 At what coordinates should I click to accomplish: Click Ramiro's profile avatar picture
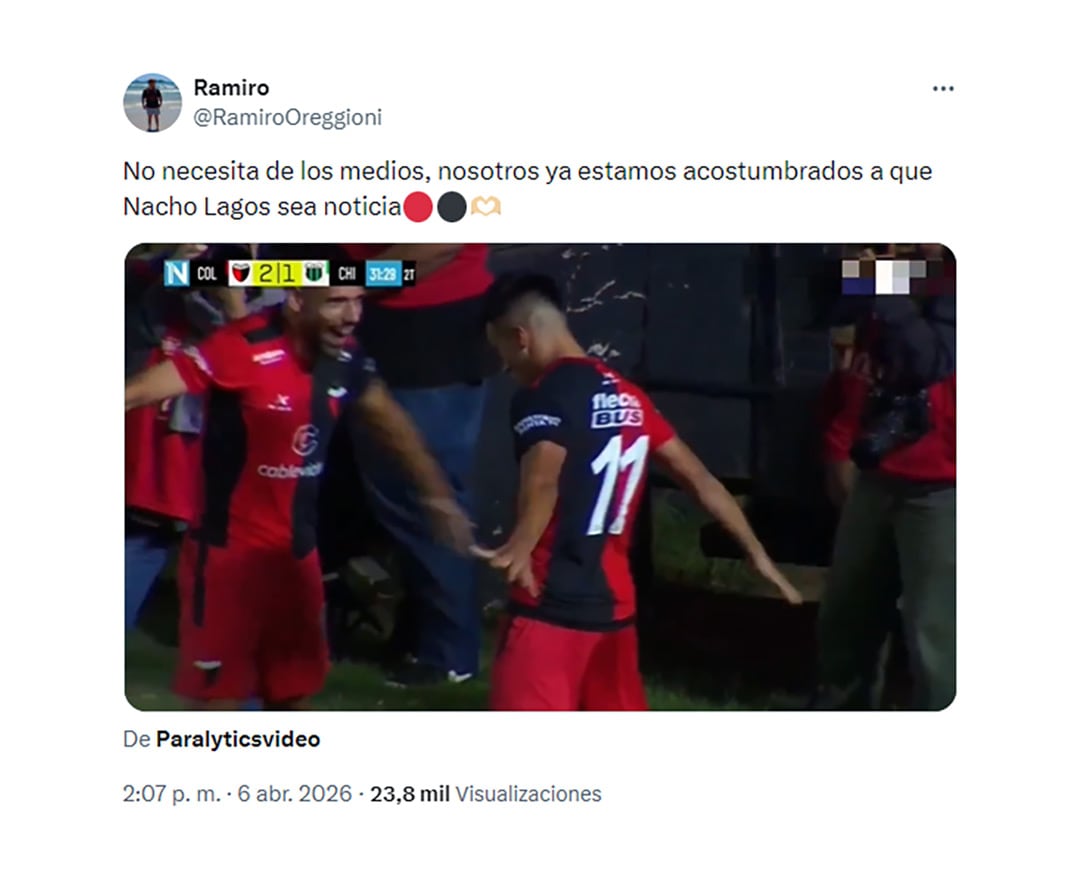click(x=152, y=103)
